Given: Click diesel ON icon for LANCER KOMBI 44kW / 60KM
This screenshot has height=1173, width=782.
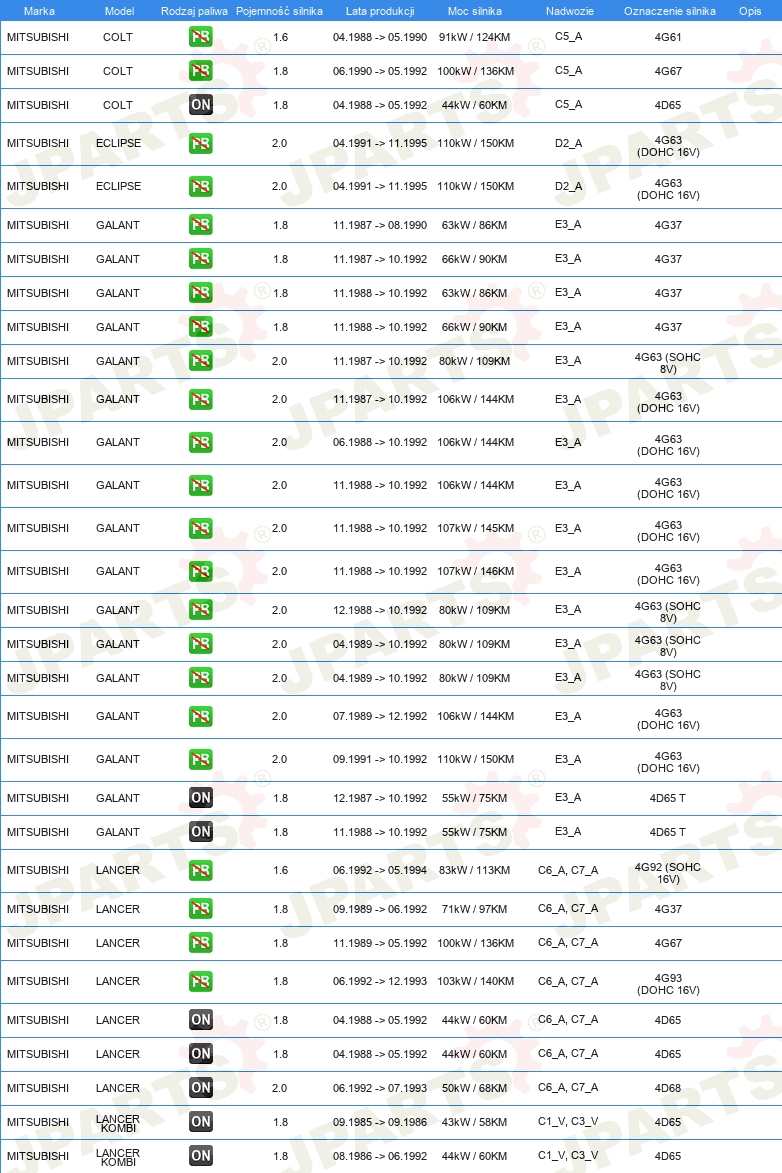Looking at the screenshot, I should [x=201, y=1156].
